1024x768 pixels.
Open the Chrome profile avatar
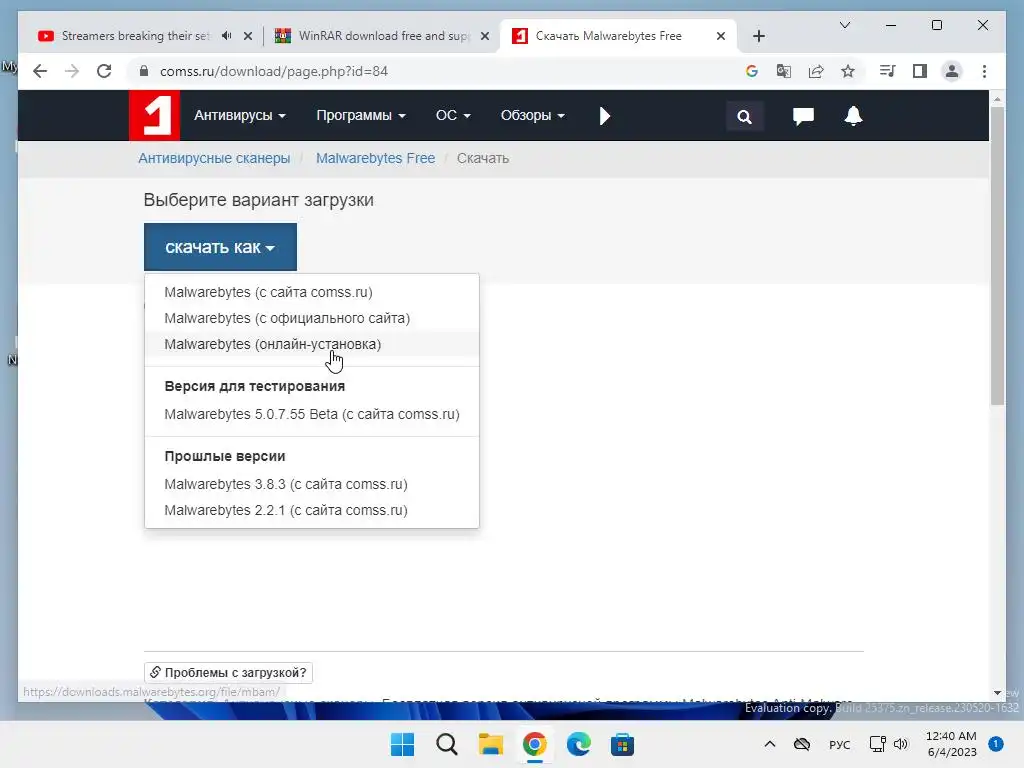[x=952, y=71]
